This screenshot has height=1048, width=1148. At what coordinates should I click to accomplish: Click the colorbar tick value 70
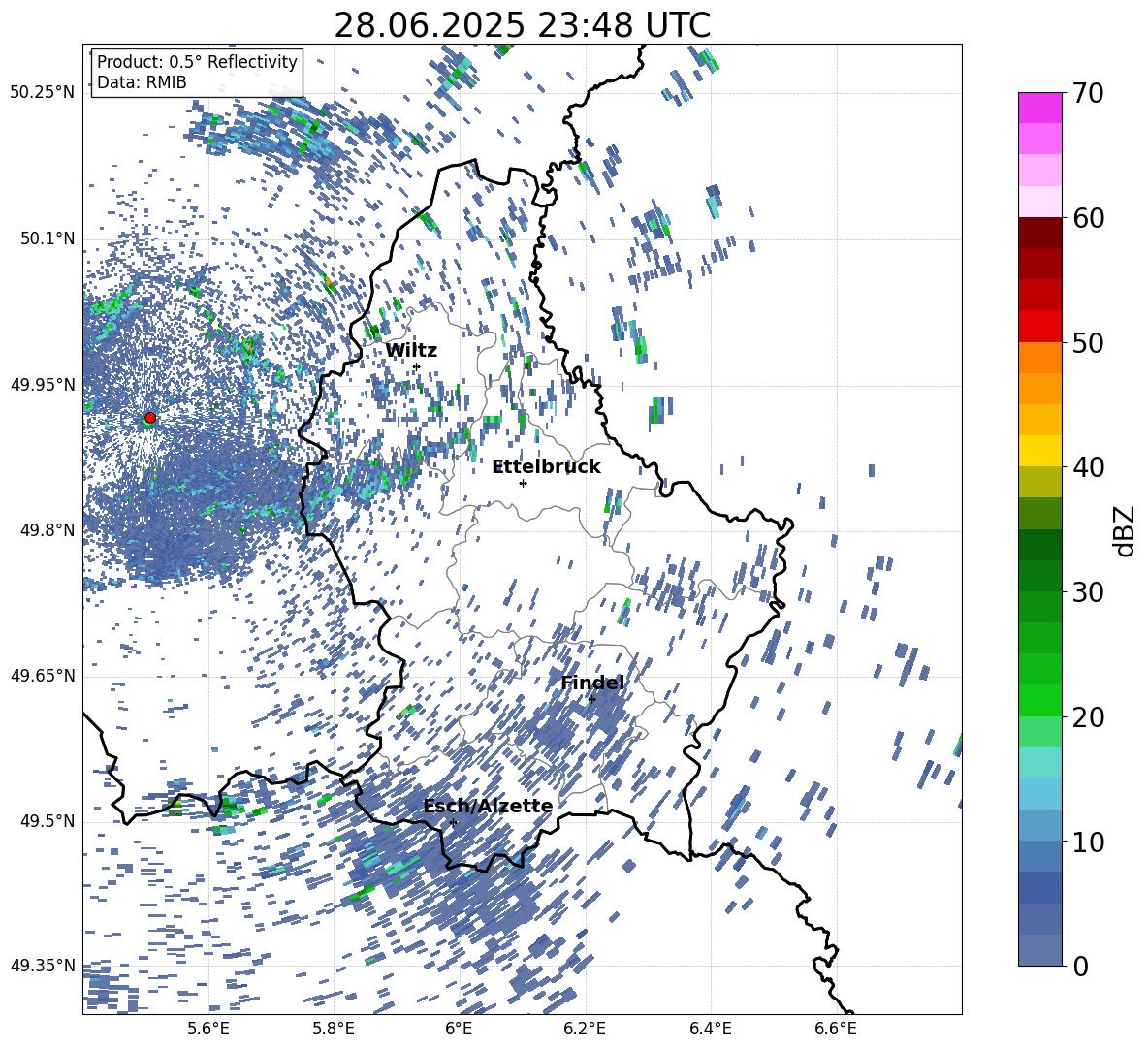[1087, 93]
